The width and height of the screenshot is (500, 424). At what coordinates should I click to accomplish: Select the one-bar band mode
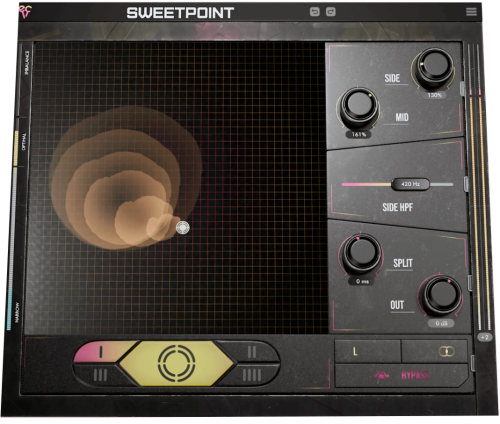click(x=102, y=352)
